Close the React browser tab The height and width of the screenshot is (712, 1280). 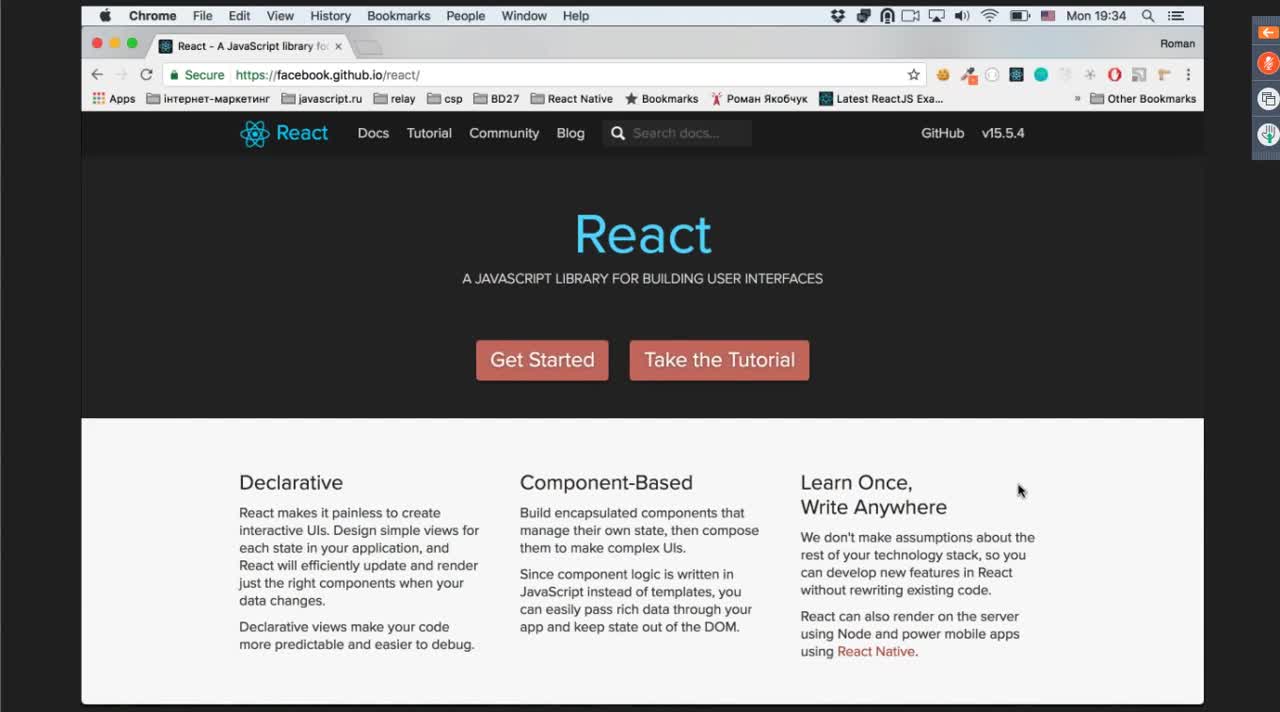click(x=339, y=46)
